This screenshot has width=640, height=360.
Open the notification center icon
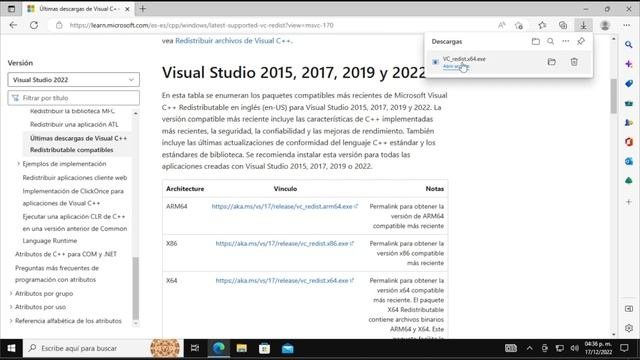624,348
